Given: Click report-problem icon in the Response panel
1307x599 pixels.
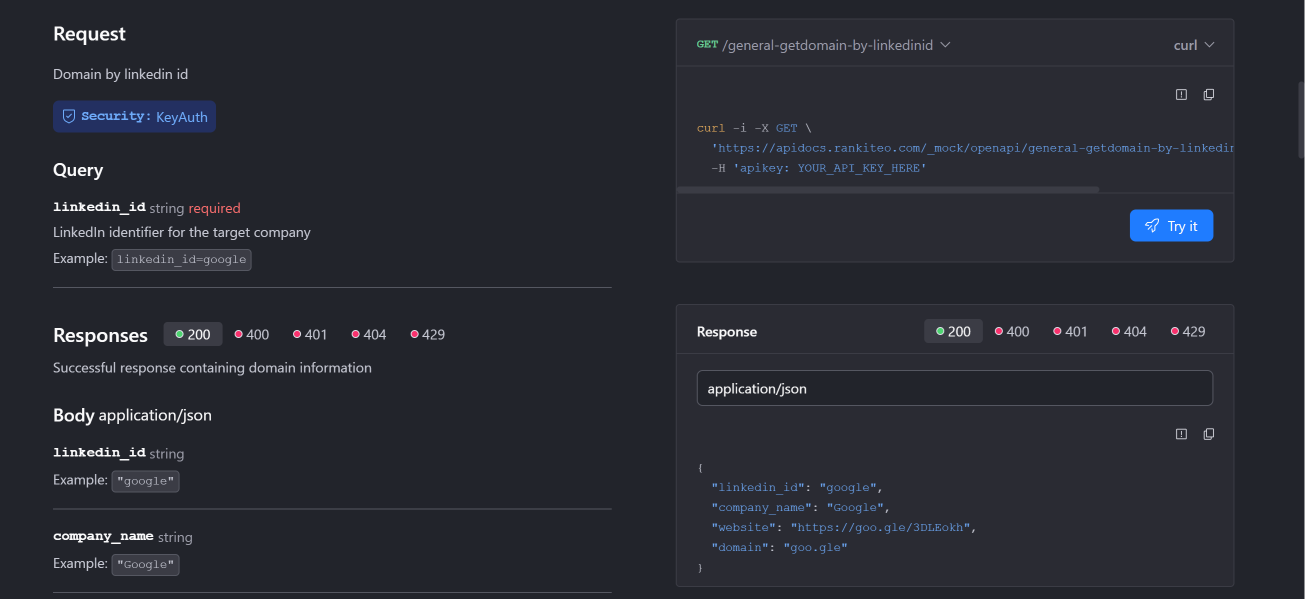Looking at the screenshot, I should click(x=1181, y=434).
